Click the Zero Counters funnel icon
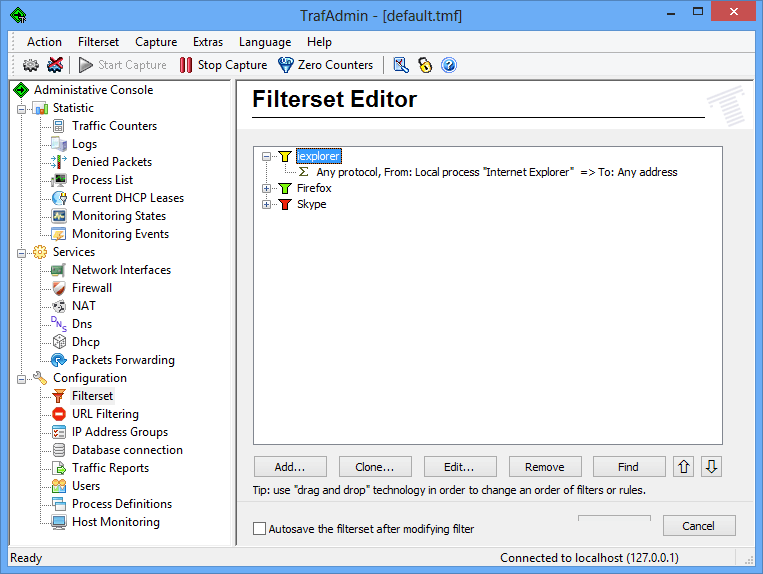Image resolution: width=763 pixels, height=574 pixels. (286, 65)
